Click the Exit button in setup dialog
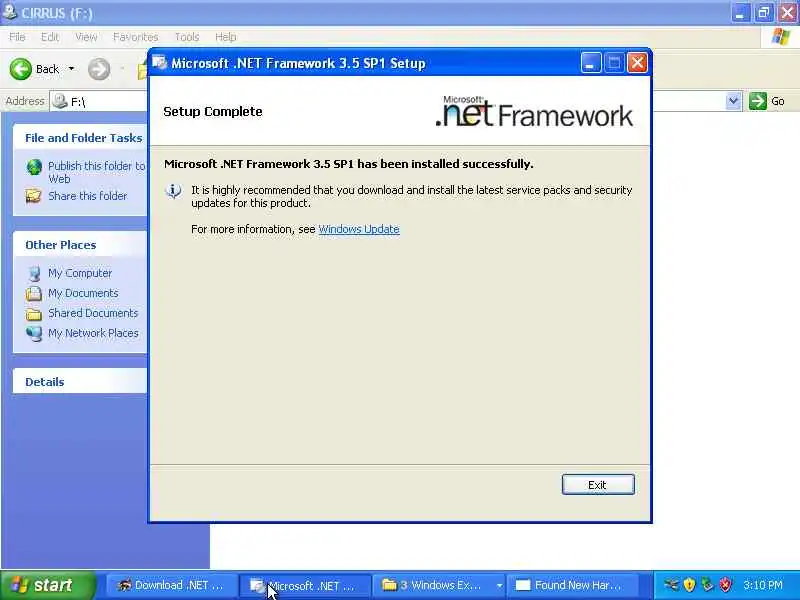The width and height of the screenshot is (800, 600). (598, 484)
